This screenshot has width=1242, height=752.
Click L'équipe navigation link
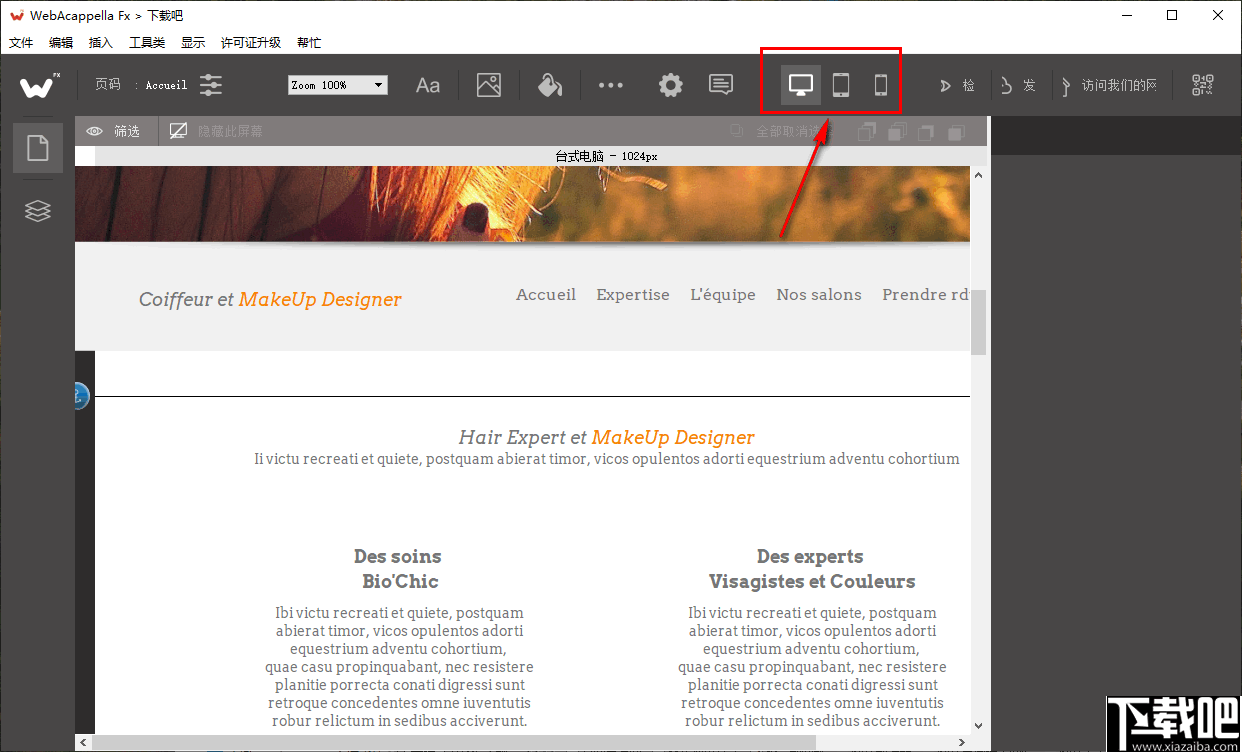(x=723, y=294)
